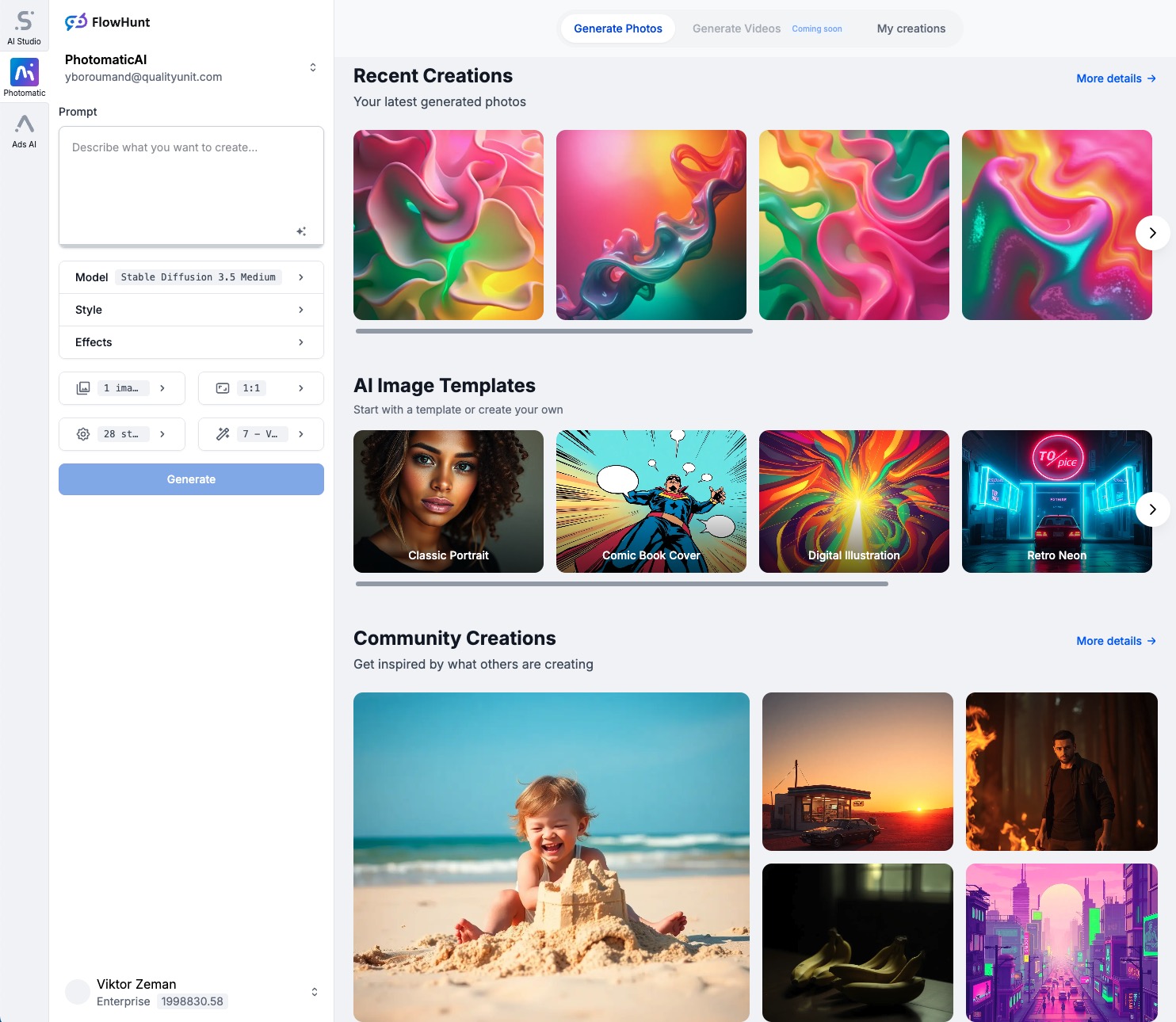Expand the Style section

tap(191, 309)
